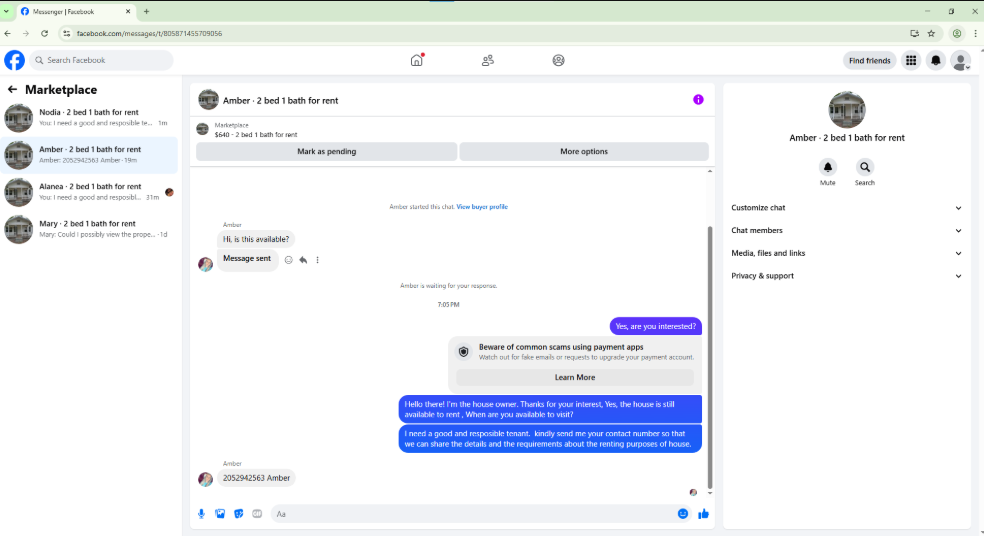Click the Facebook logo icon
Screen dimensions: 984x536
tap(14, 60)
